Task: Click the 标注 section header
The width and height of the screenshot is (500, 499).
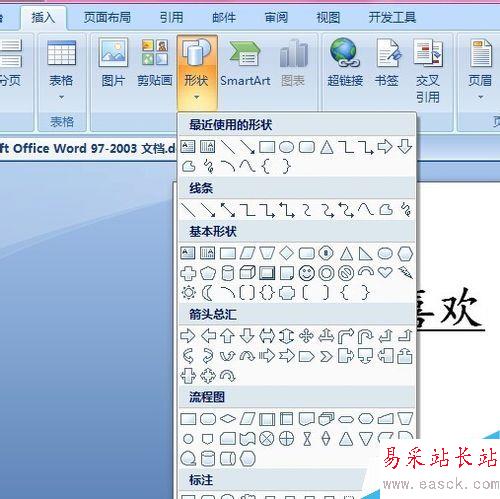Action: [x=201, y=480]
